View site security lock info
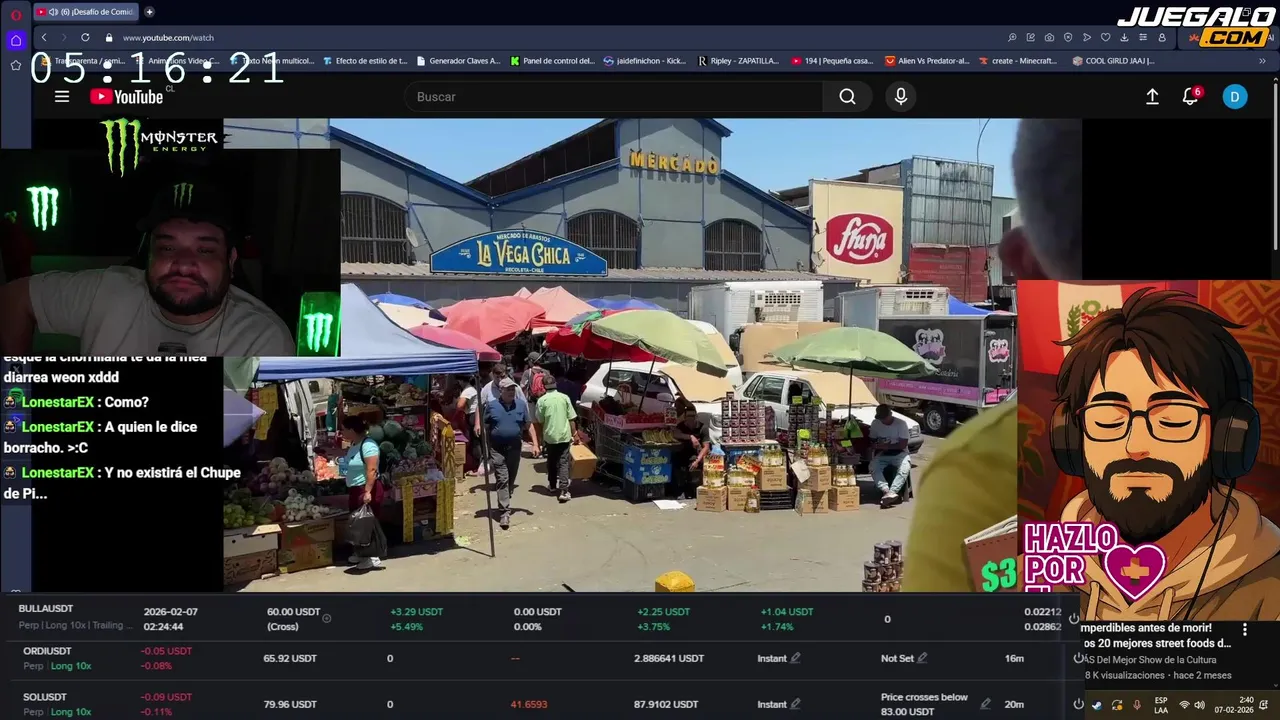The width and height of the screenshot is (1280, 720). 109,38
